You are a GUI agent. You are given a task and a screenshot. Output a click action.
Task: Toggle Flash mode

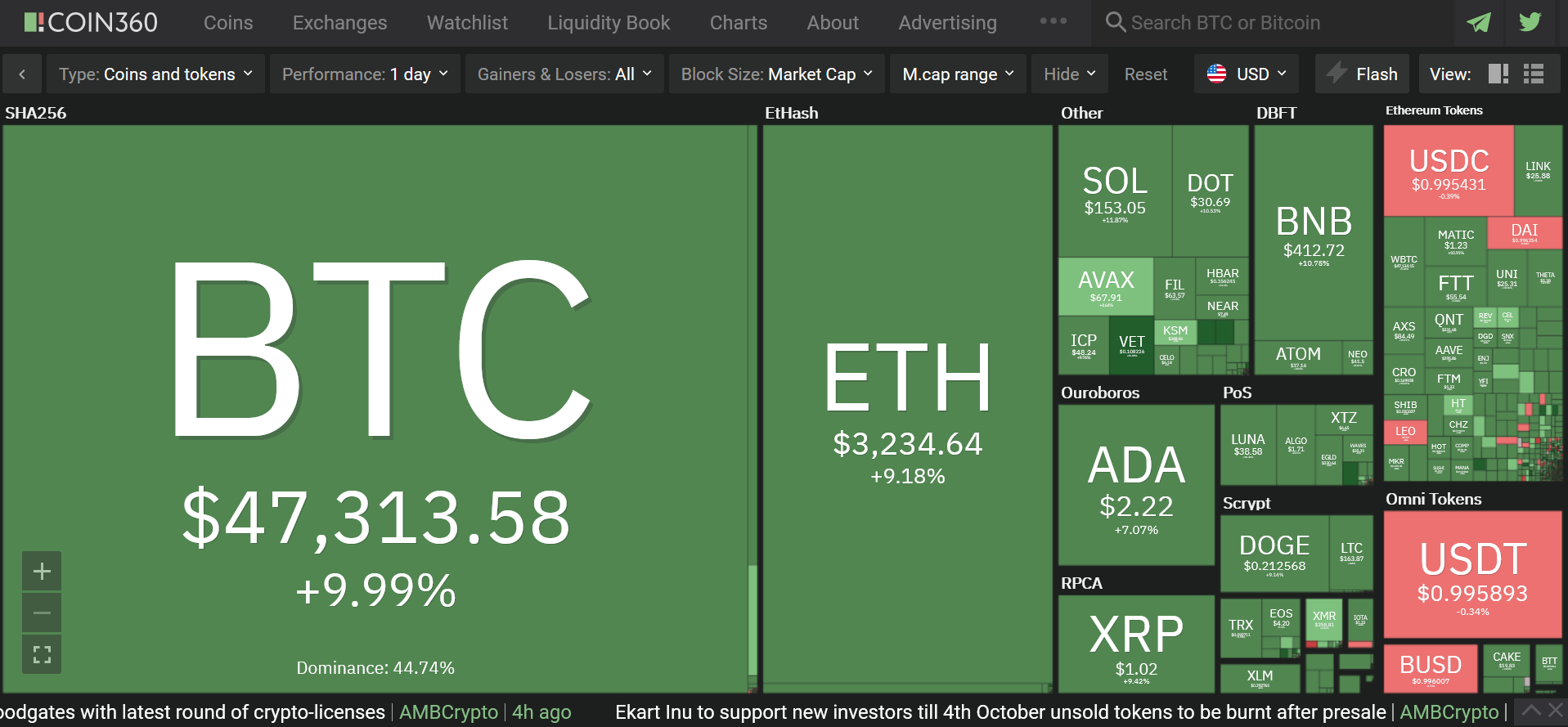pyautogui.click(x=1362, y=74)
